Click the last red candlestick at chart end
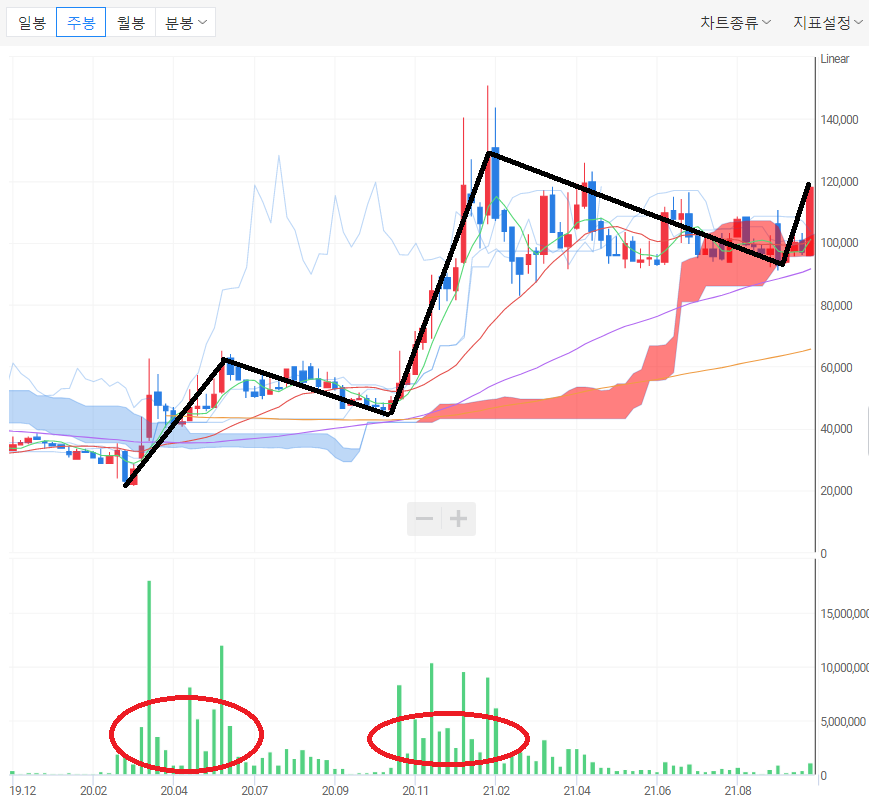This screenshot has height=803, width=869. point(810,222)
